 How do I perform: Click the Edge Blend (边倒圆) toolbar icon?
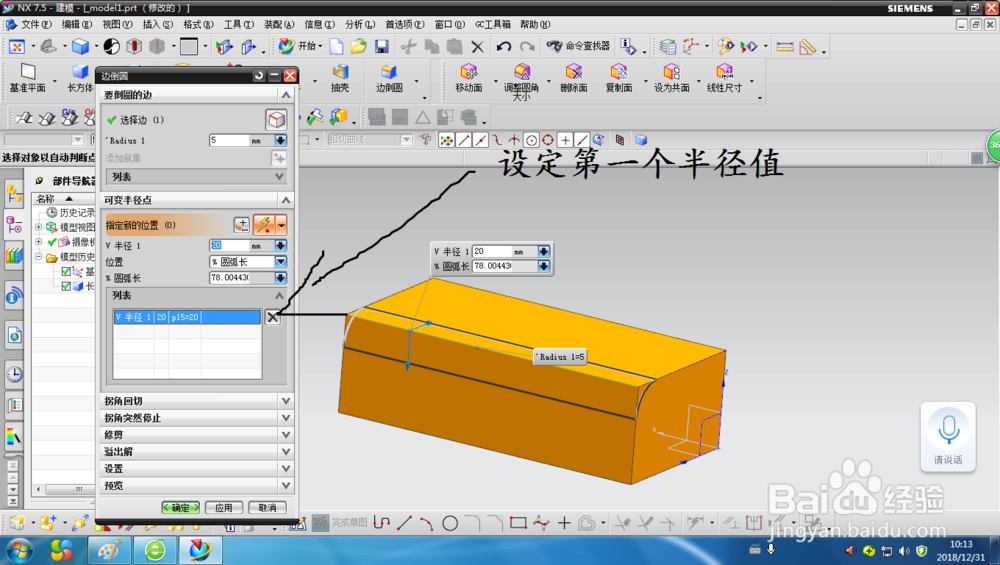tap(389, 78)
